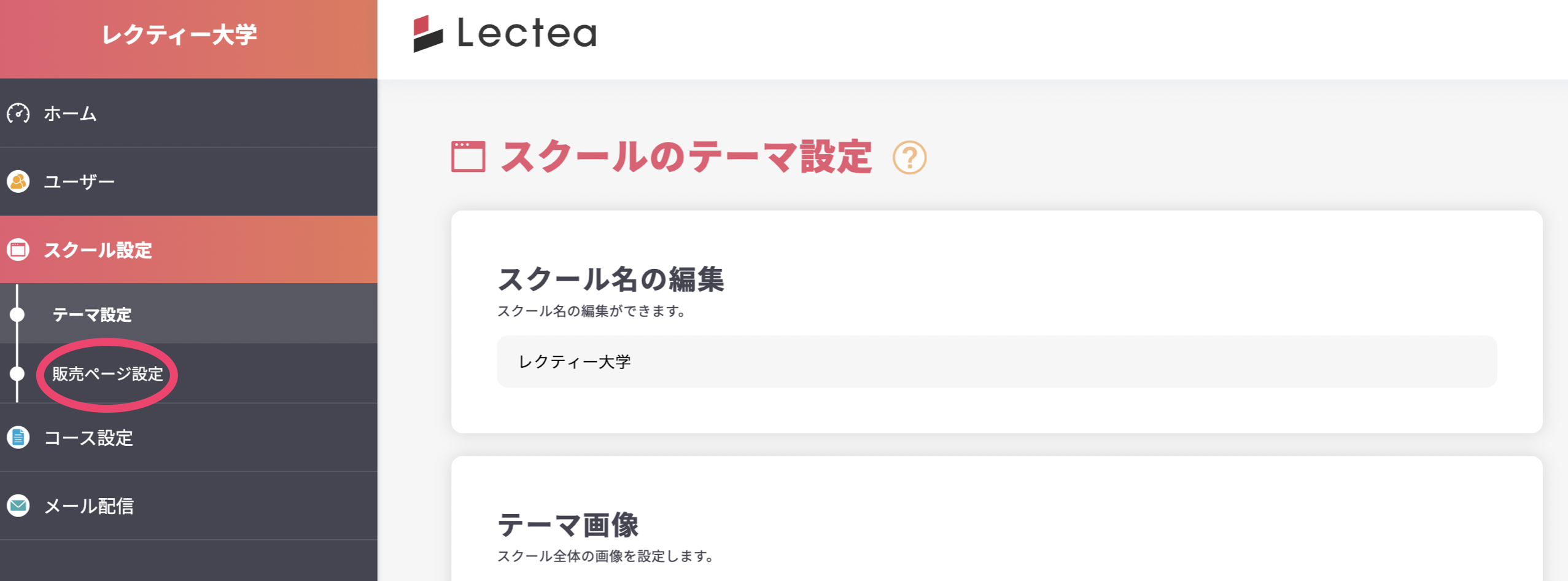Select the スクール設定 window icon
1568x581 pixels.
[x=18, y=251]
